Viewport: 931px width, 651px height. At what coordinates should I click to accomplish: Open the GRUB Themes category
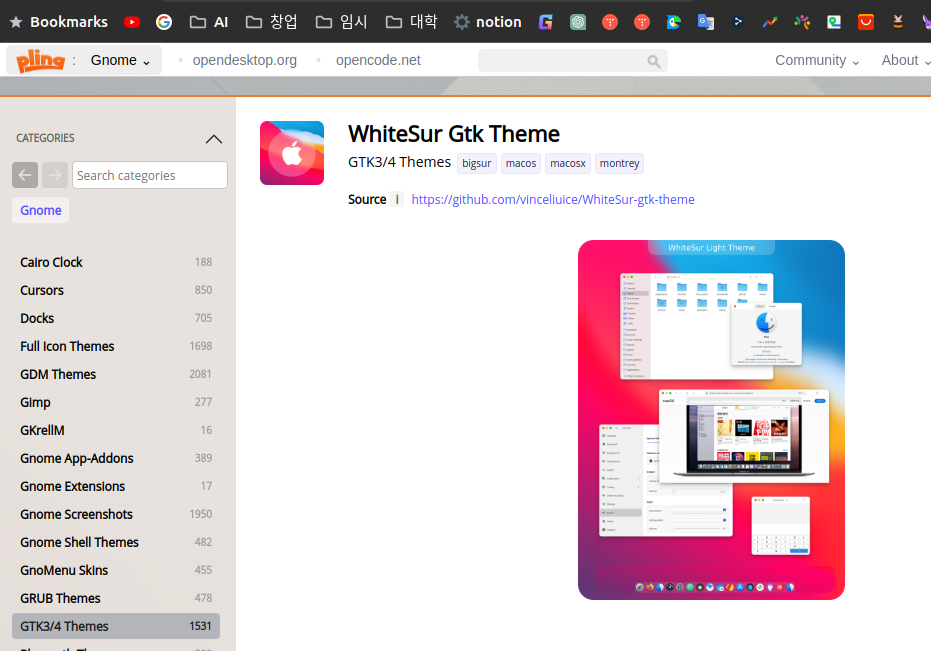pos(116,598)
